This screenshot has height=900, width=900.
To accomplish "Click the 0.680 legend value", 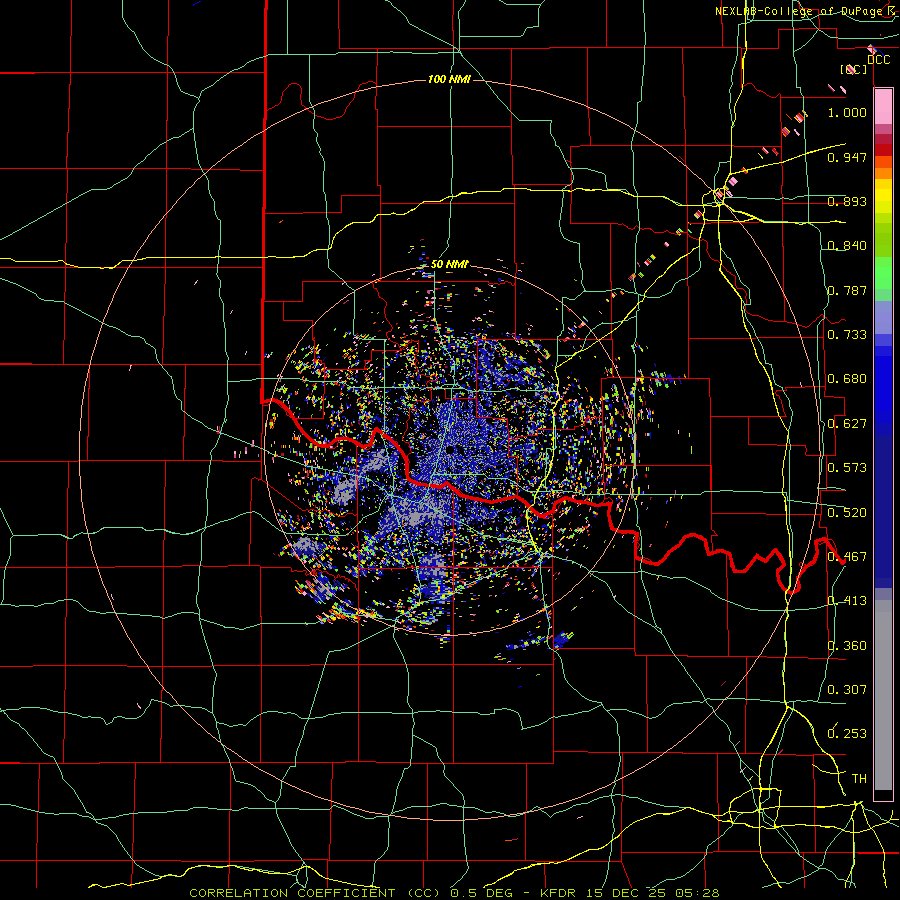I will tap(847, 379).
